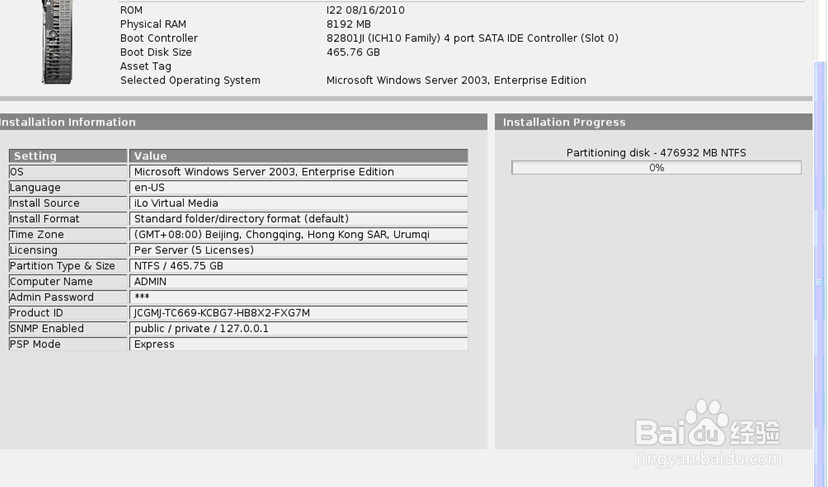Click the 'Physical RAM' label
Viewport: 828px width, 487px height.
[153, 24]
